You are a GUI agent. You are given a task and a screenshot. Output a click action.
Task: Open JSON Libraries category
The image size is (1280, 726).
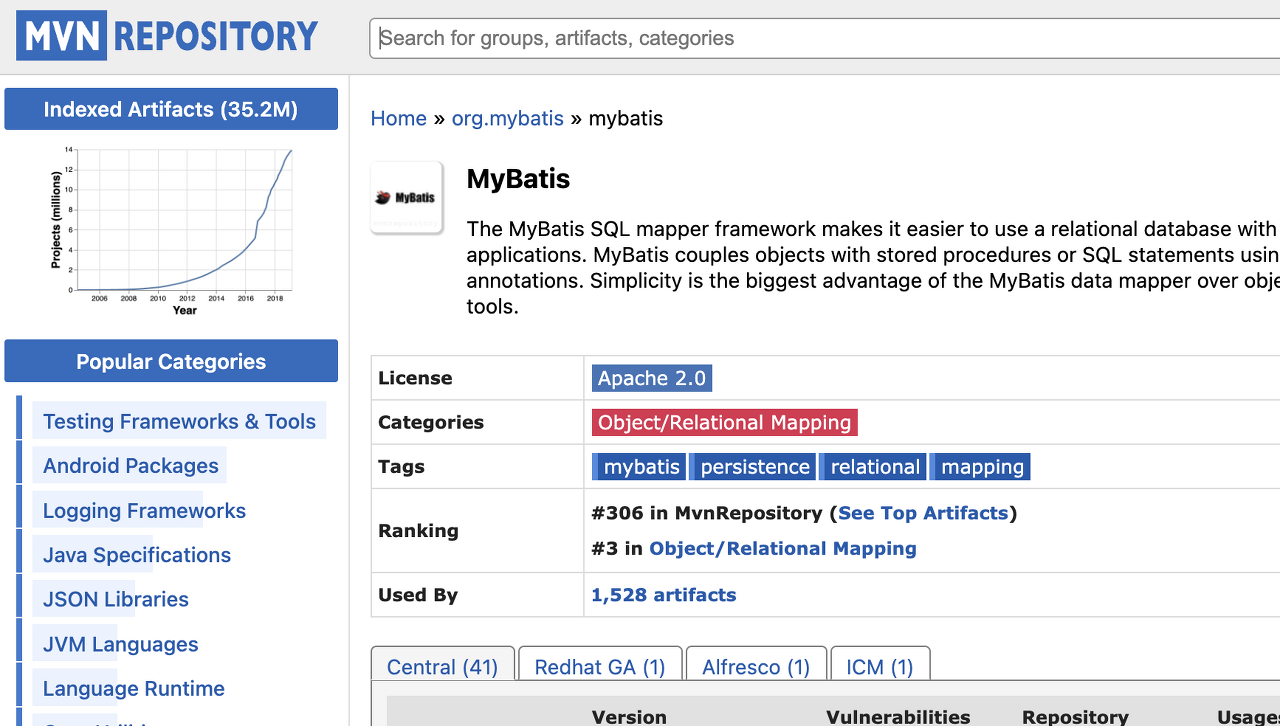[x=116, y=599]
